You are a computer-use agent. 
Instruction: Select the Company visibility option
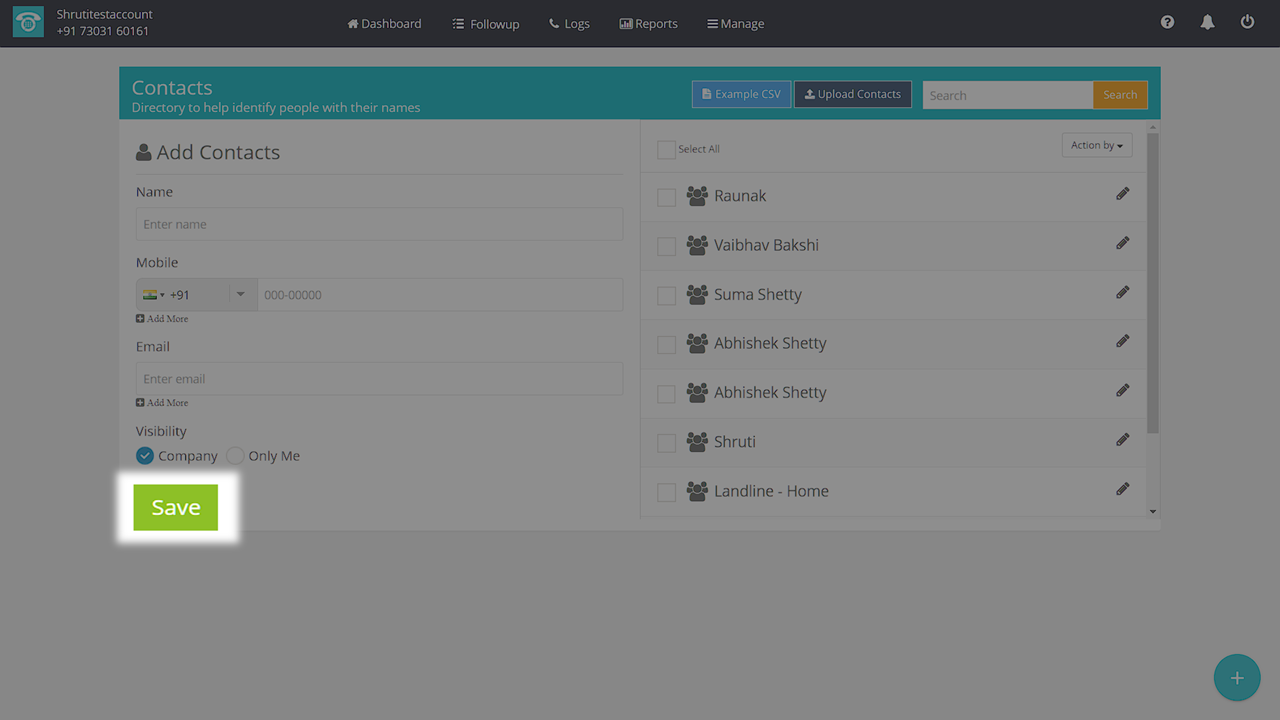145,456
